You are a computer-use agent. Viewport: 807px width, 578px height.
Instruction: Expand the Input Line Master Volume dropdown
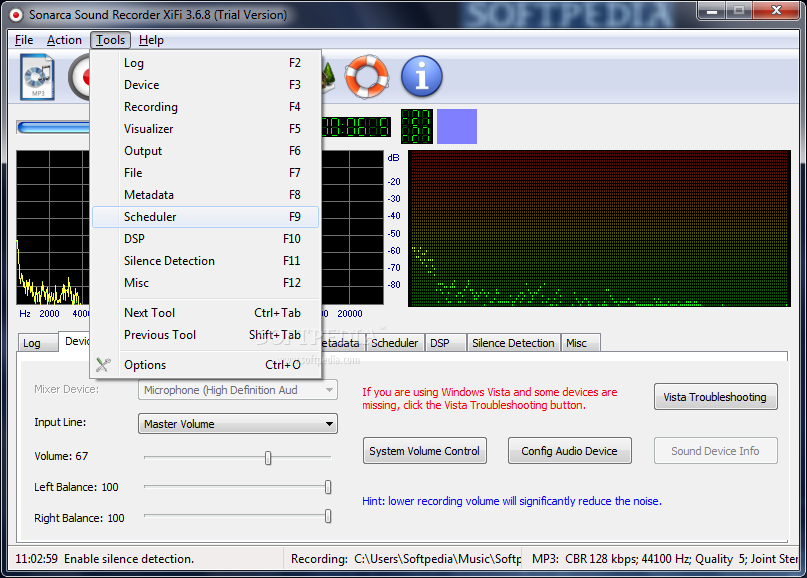click(x=238, y=424)
